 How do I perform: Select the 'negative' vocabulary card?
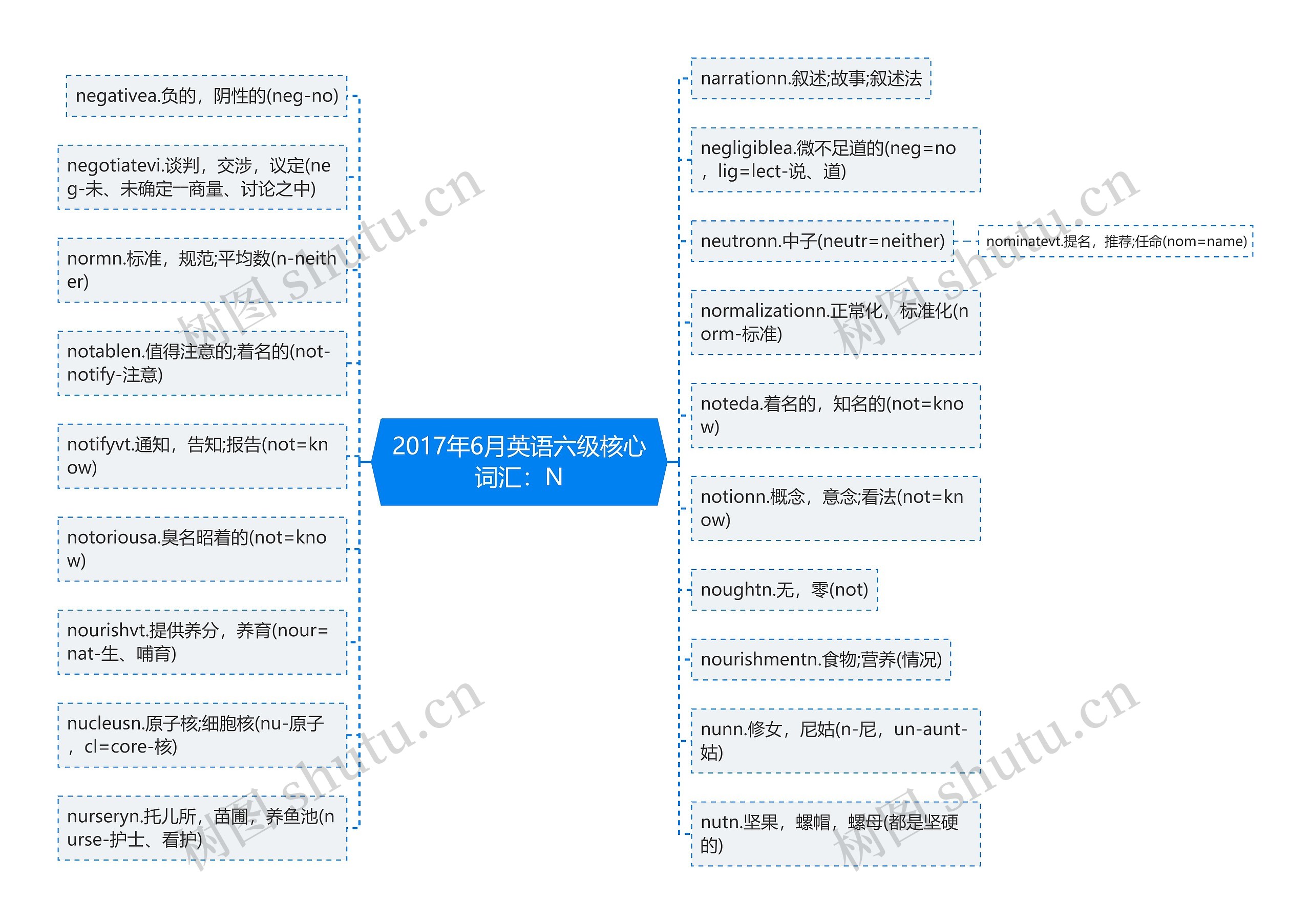coord(211,92)
